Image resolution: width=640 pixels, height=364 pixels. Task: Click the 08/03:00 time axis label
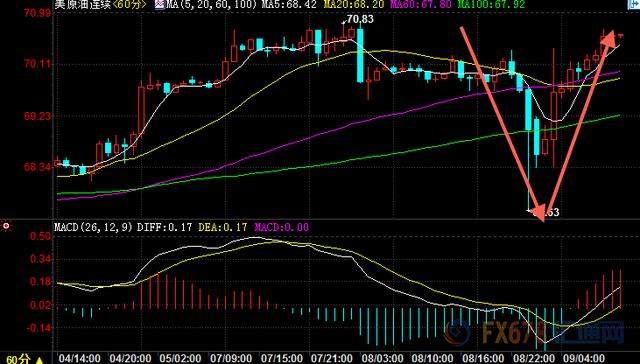382,359
